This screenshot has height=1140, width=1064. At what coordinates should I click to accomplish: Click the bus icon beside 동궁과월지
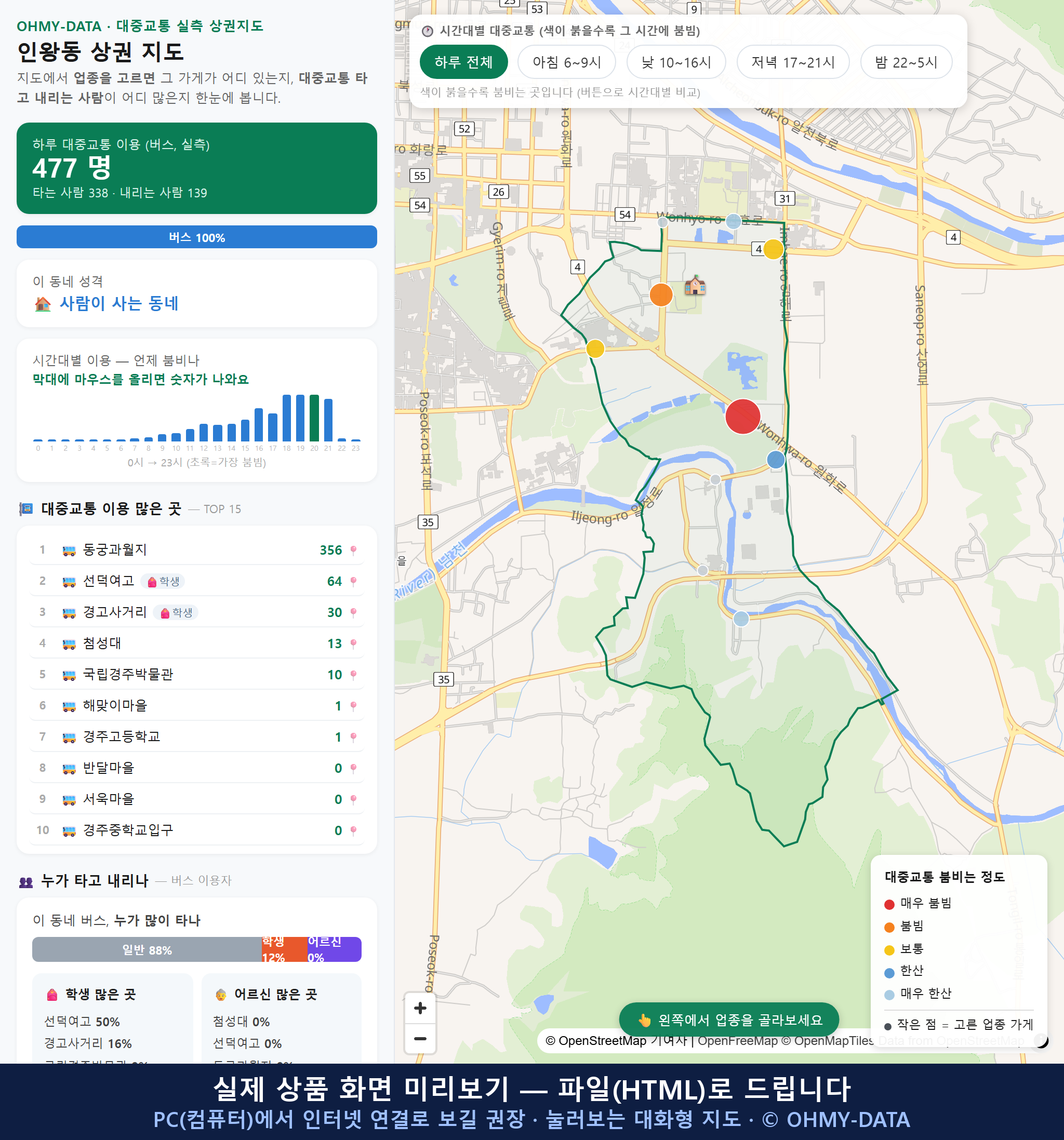69,551
